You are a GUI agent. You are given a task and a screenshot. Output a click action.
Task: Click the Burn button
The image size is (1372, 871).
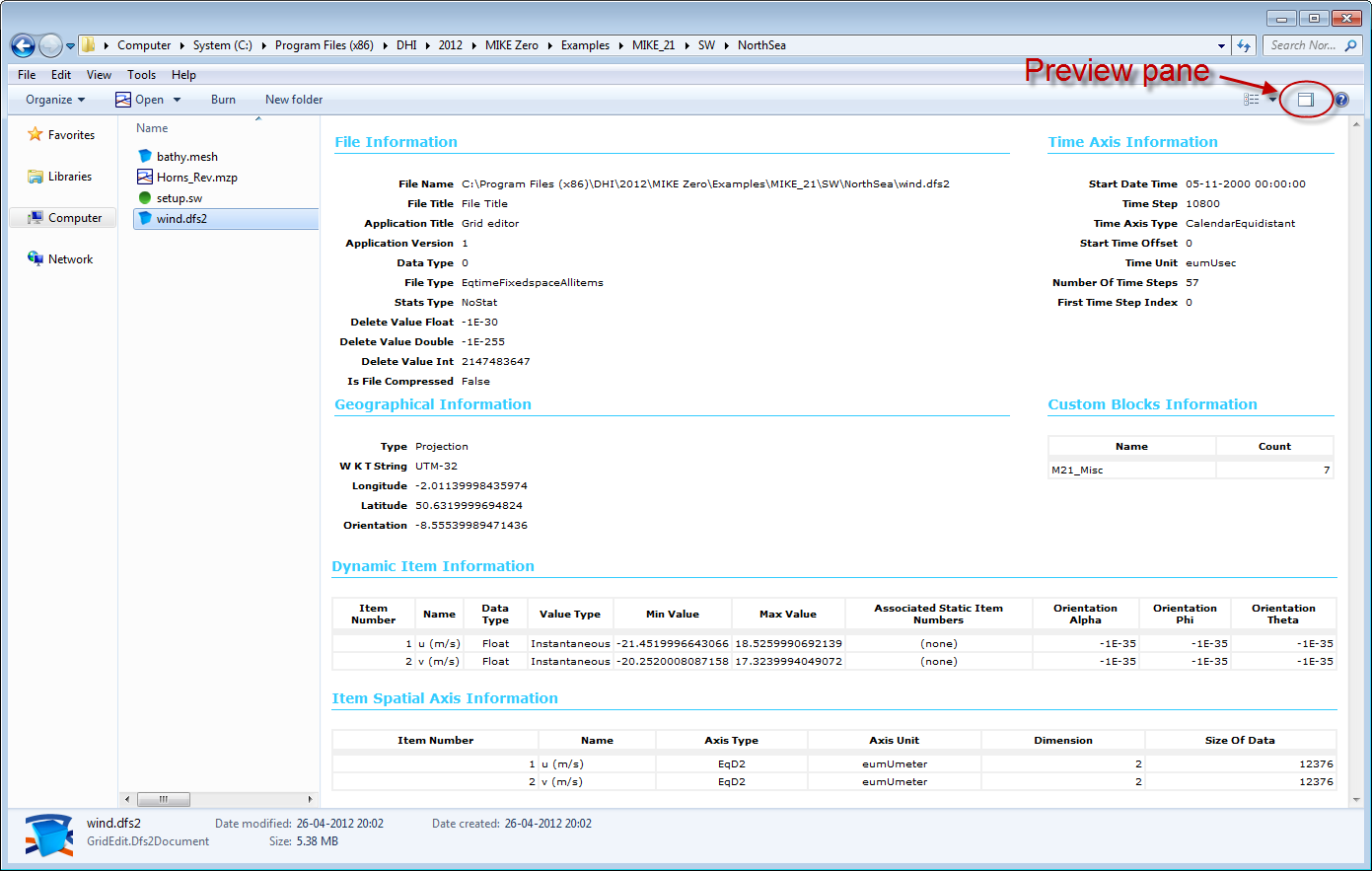click(223, 100)
